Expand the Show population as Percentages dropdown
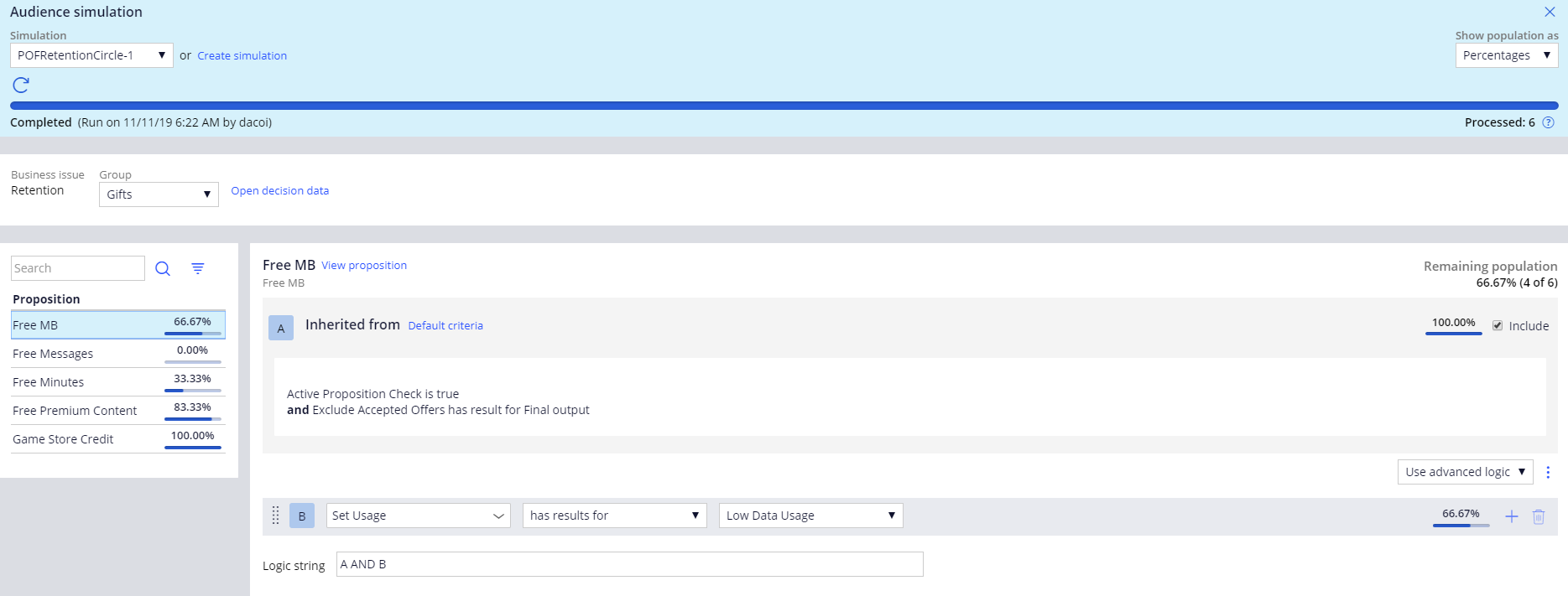Viewport: 1568px width, 596px height. click(1506, 55)
